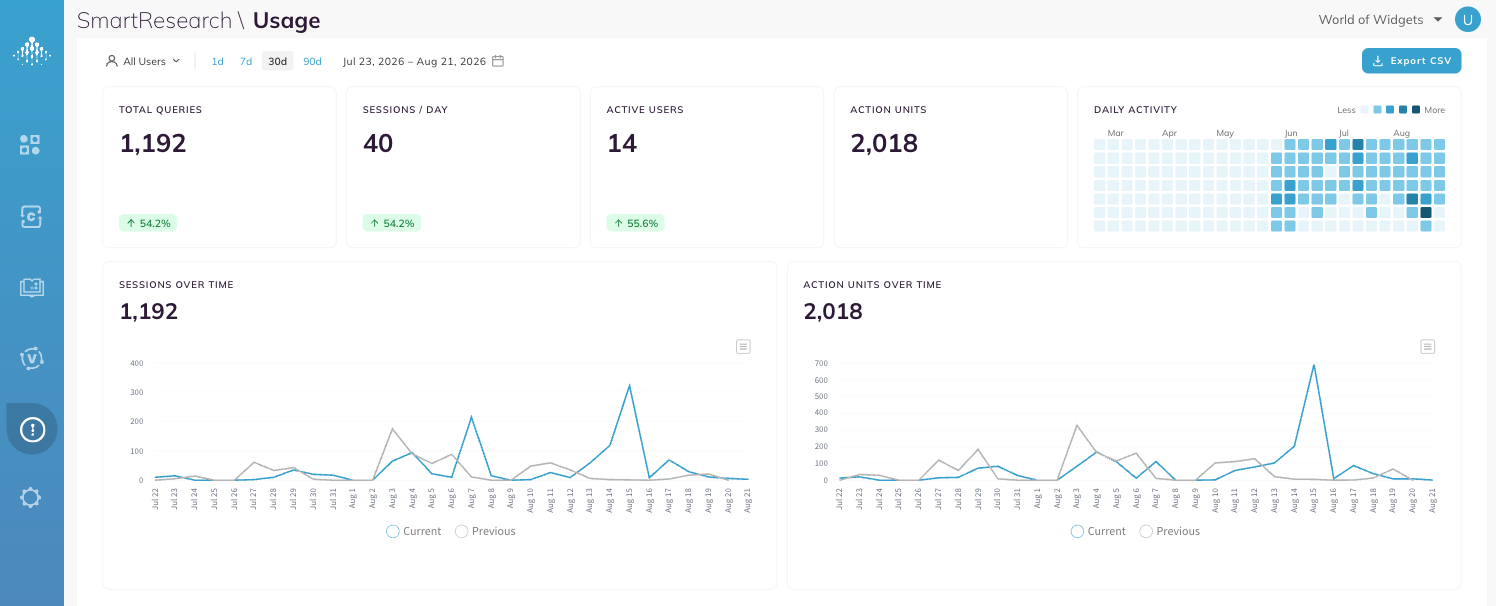1496x606 pixels.
Task: Select the 30d time range
Action: (x=277, y=61)
